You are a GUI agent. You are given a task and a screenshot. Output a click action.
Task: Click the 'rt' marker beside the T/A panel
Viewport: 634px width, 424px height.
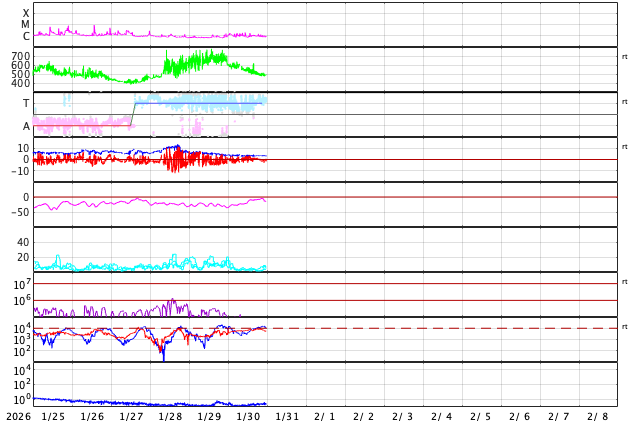(x=624, y=102)
